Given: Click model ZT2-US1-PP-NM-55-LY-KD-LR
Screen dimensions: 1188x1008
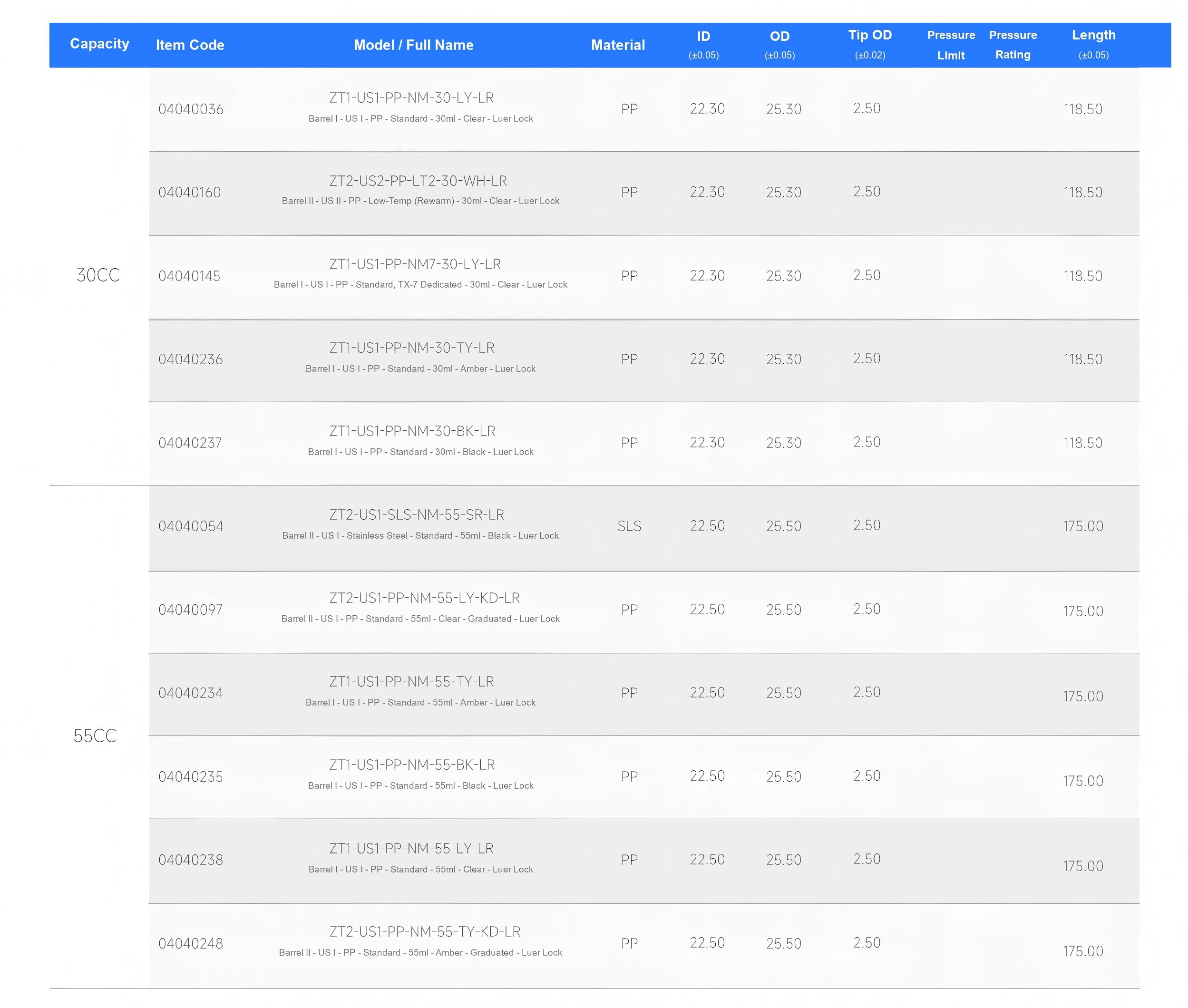Looking at the screenshot, I should (425, 598).
